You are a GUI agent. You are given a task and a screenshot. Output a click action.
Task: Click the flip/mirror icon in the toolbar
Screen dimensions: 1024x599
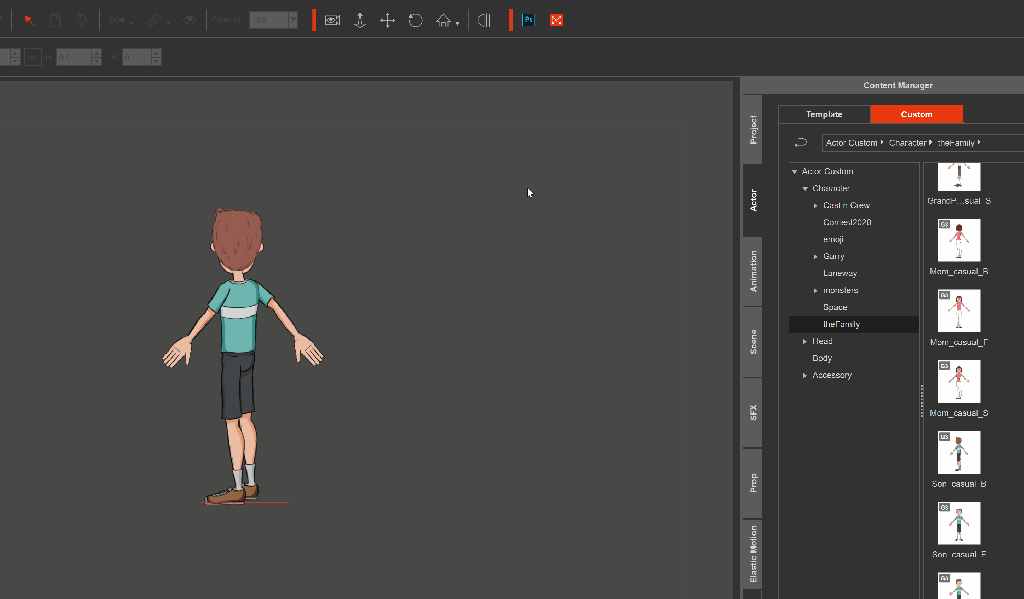pyautogui.click(x=484, y=19)
